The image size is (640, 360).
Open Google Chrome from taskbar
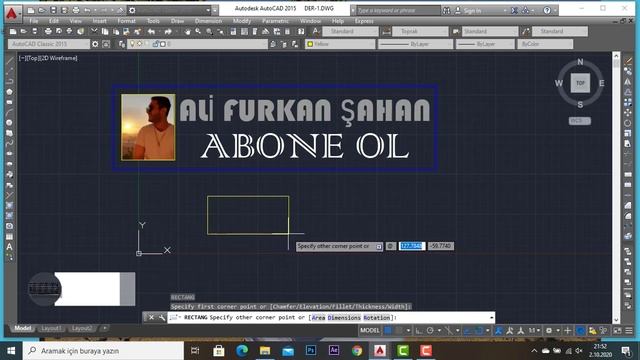point(357,351)
